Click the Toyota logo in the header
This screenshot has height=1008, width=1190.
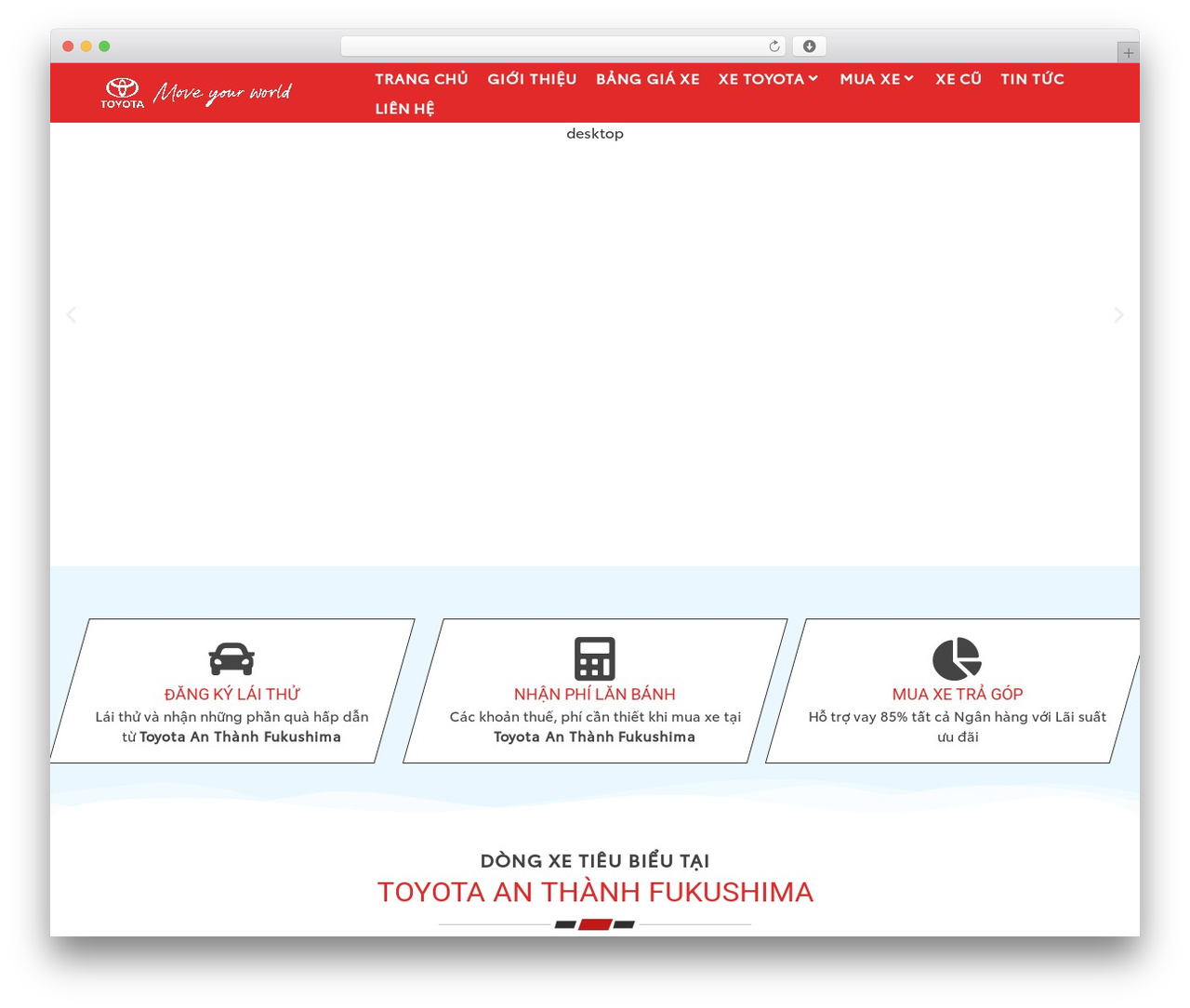(122, 93)
